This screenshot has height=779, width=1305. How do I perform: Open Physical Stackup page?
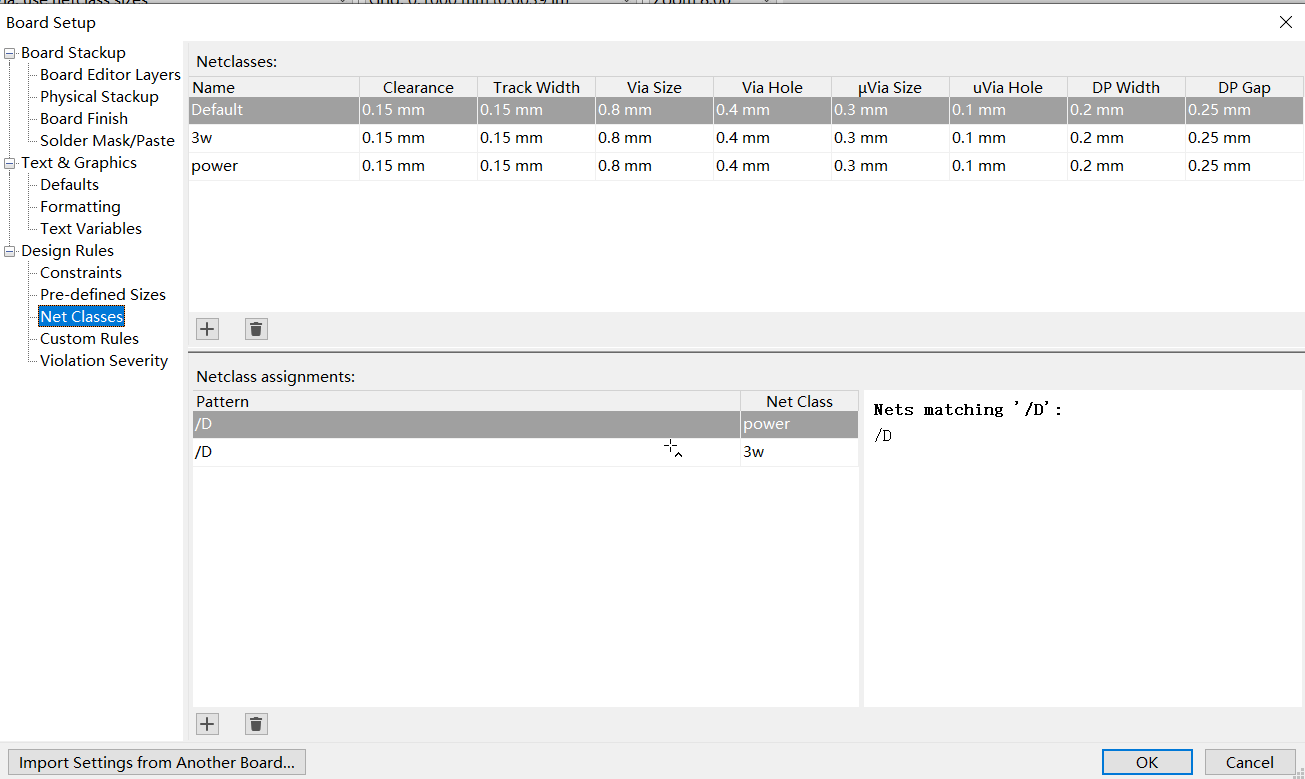99,97
